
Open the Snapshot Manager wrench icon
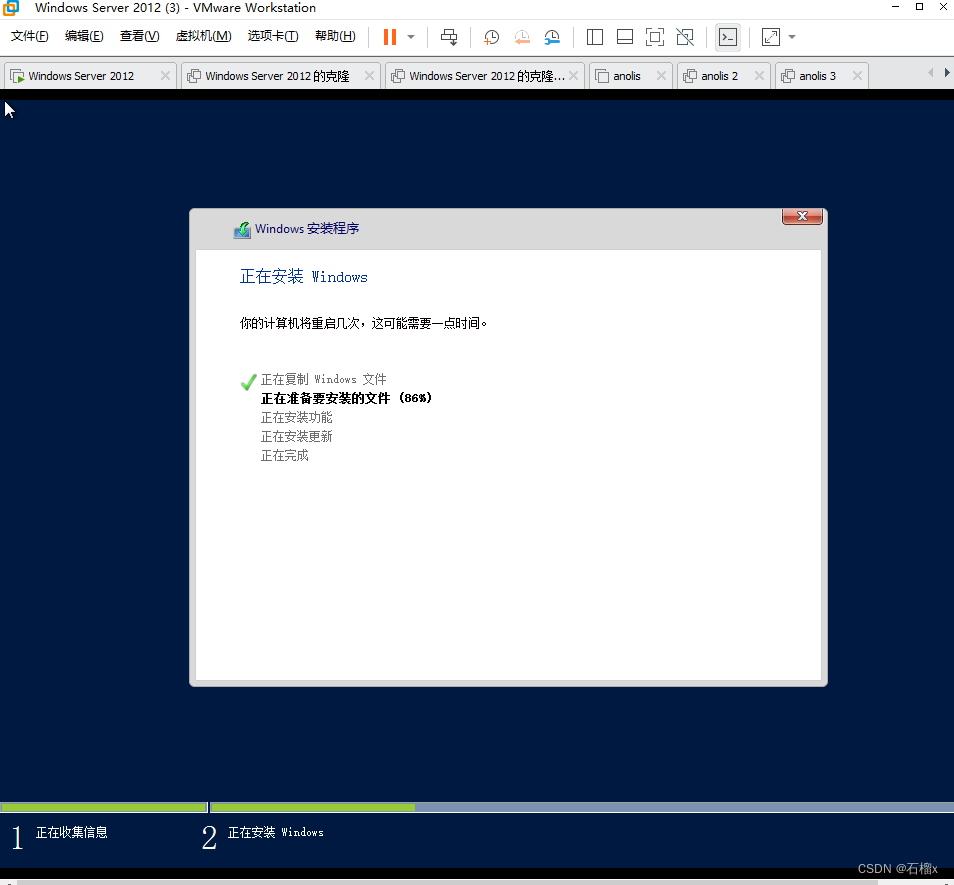click(552, 37)
